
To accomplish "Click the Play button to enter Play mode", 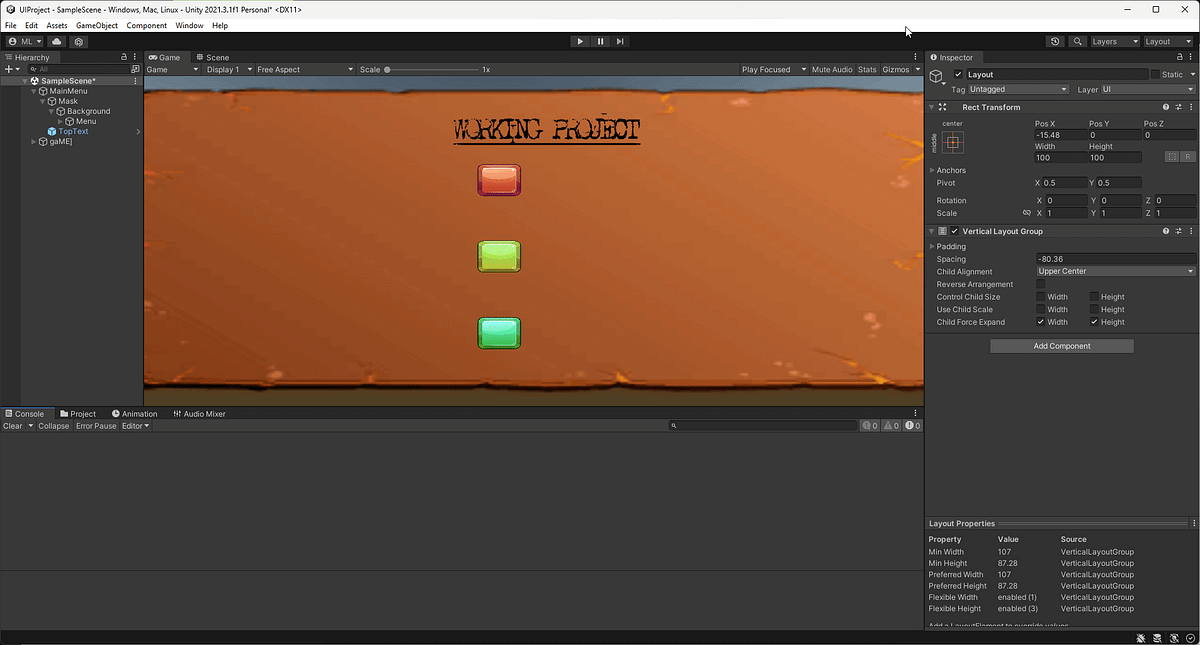I will coord(580,41).
